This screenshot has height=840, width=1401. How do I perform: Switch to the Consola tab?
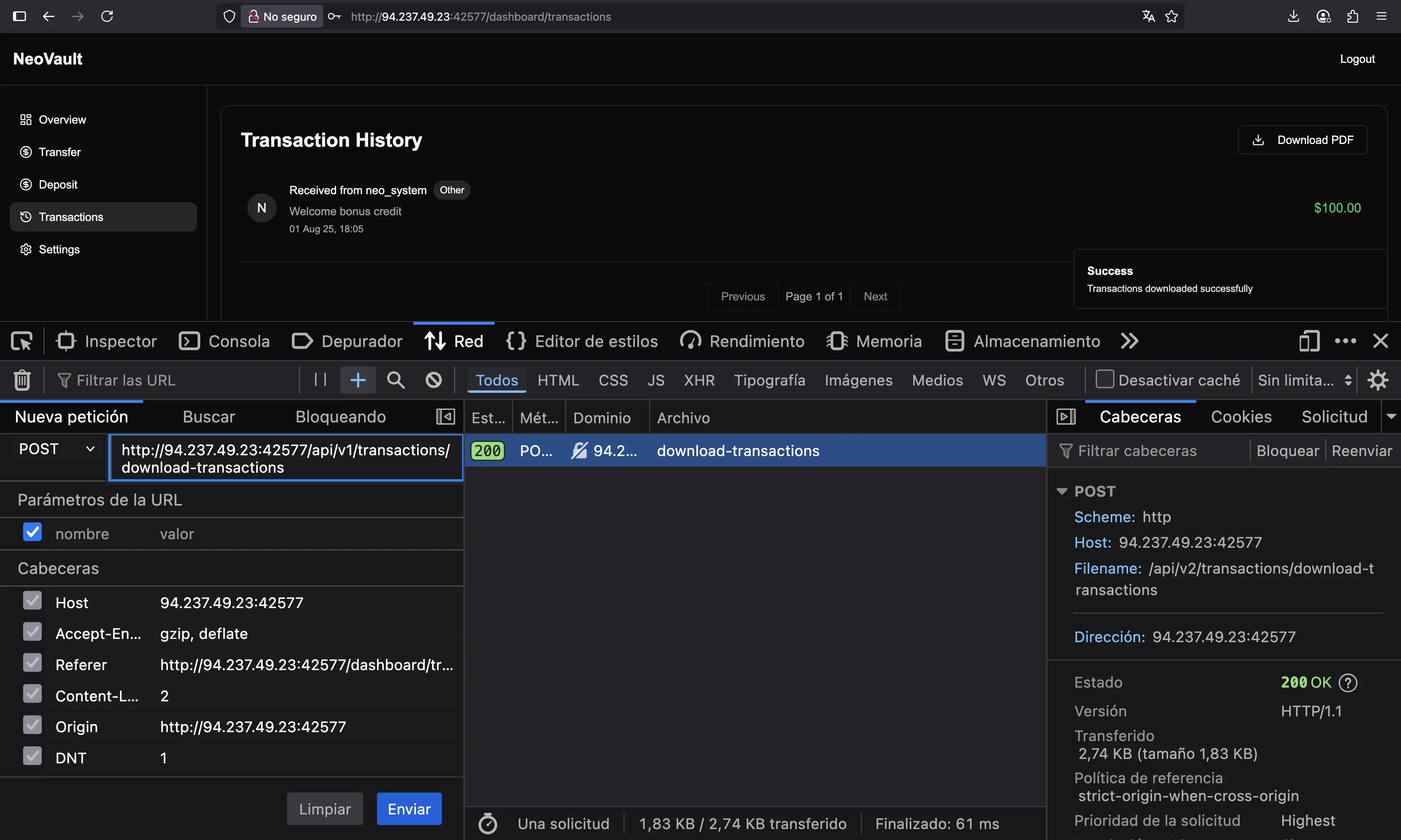(225, 341)
